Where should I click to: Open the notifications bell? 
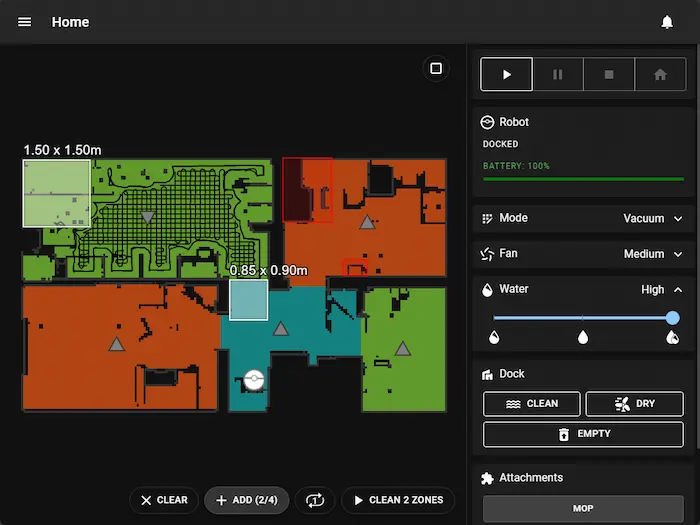click(667, 22)
